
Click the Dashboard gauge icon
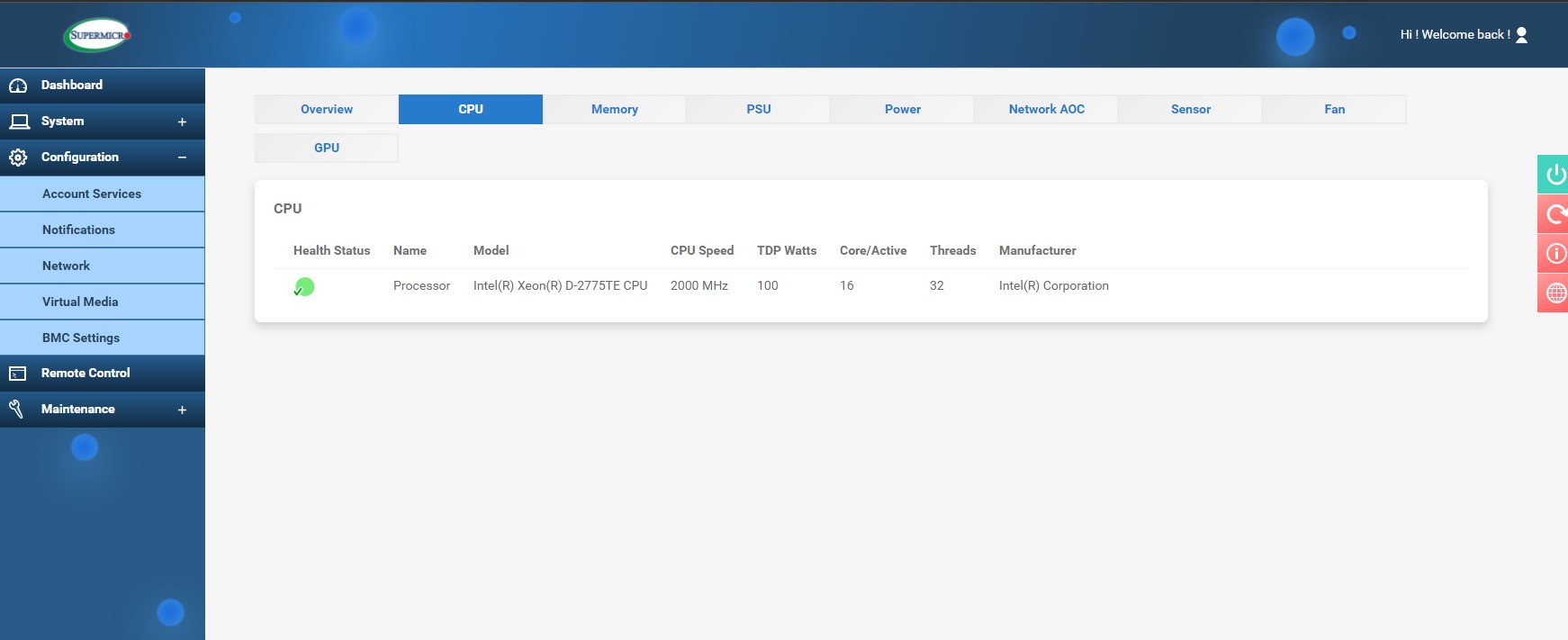pyautogui.click(x=18, y=86)
